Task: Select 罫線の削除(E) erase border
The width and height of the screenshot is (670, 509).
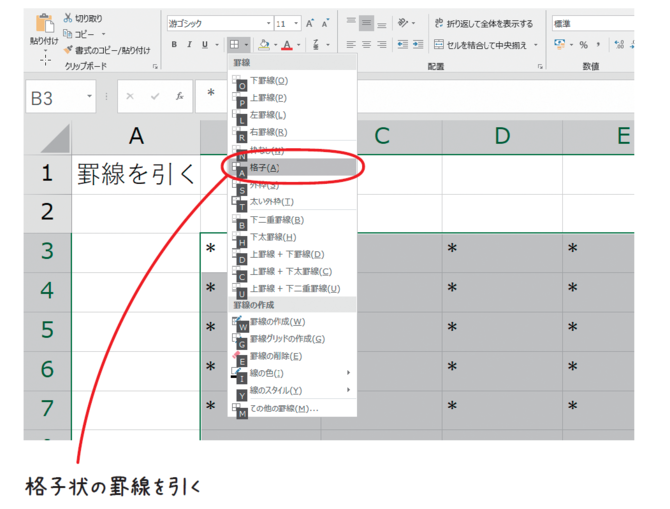Action: pyautogui.click(x=293, y=356)
